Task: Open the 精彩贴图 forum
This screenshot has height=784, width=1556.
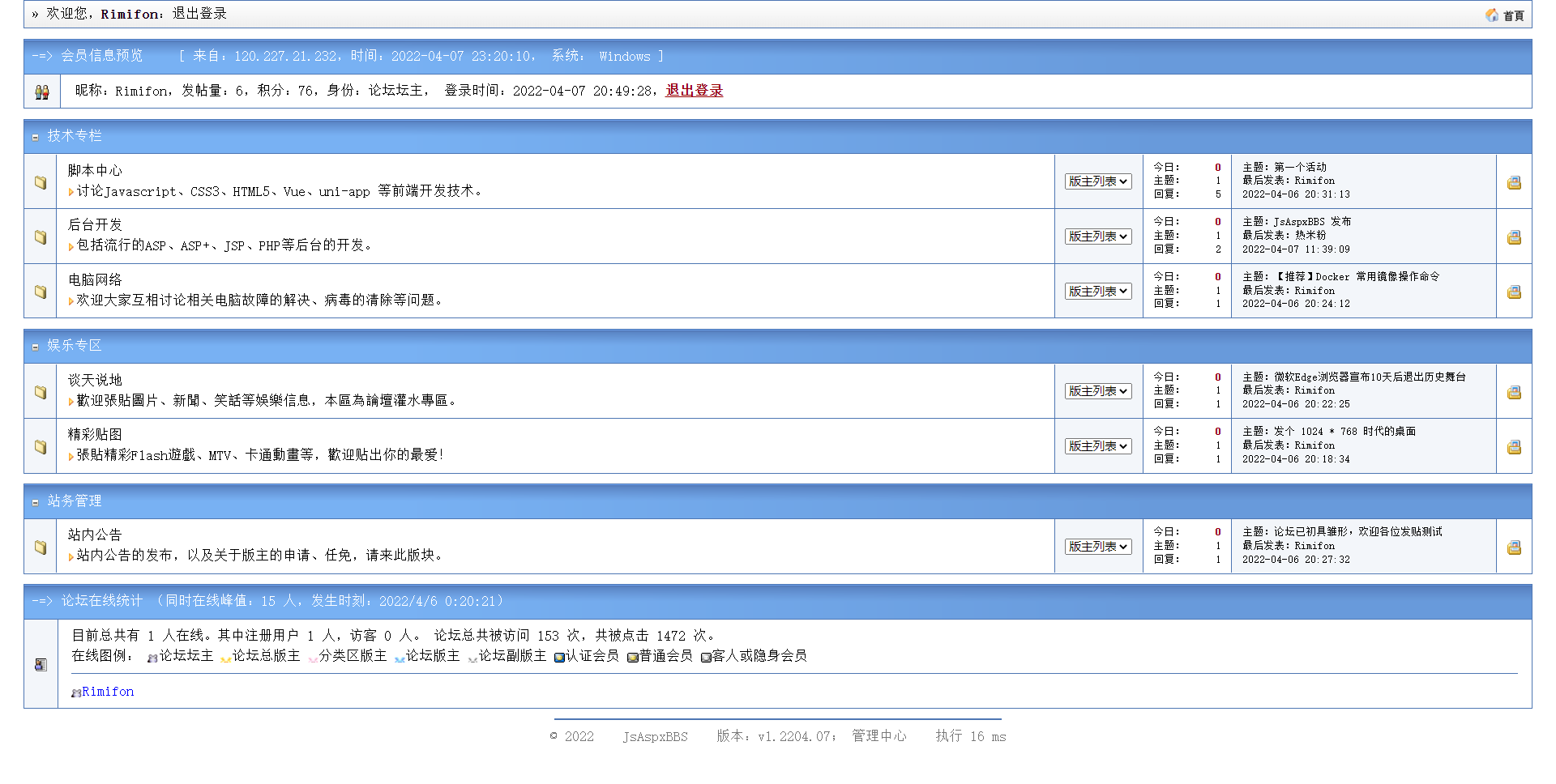Action: pos(95,435)
